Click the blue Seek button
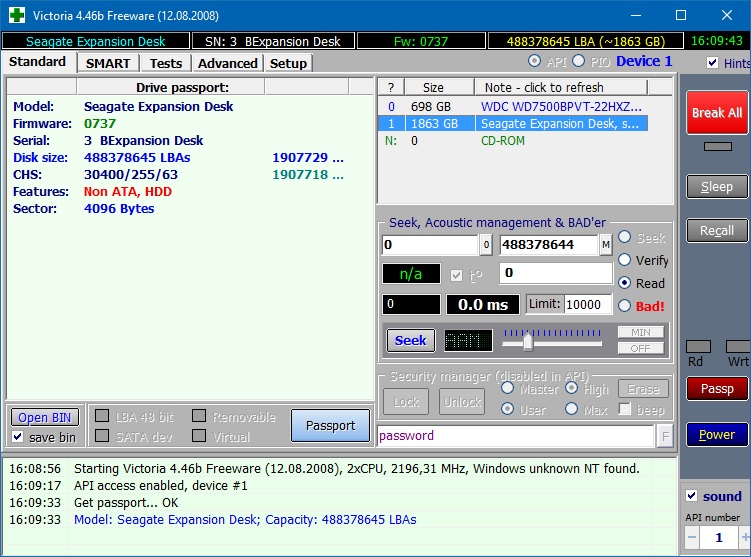The height and width of the screenshot is (557, 751). click(410, 341)
